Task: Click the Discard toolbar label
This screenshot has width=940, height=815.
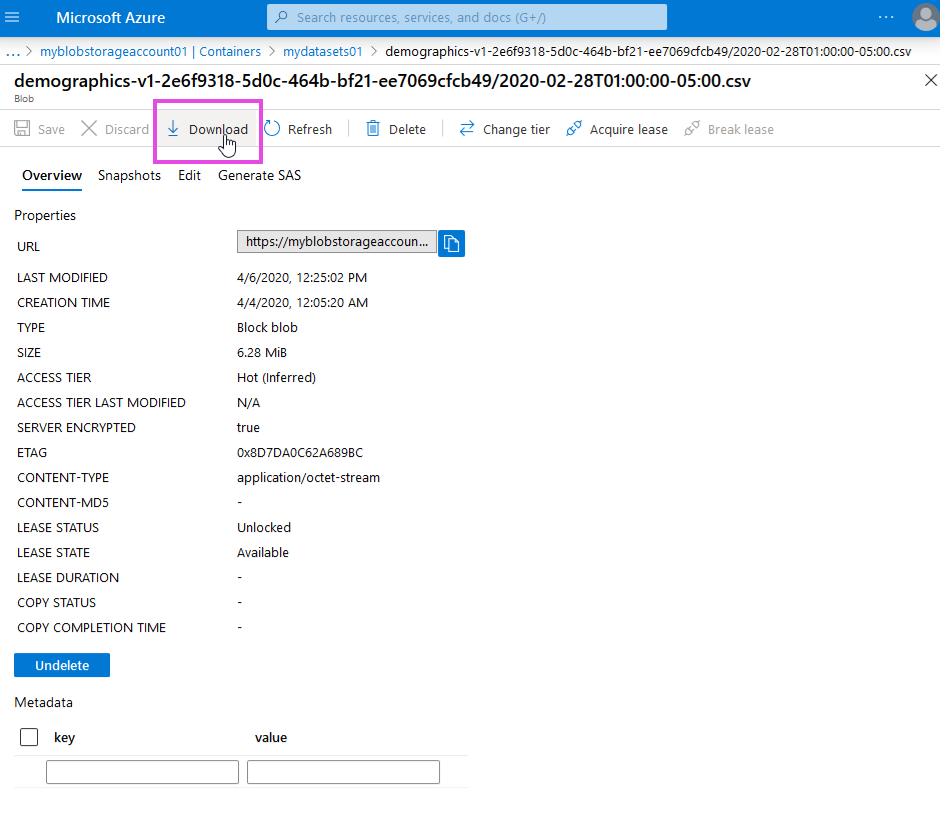Action: point(126,129)
